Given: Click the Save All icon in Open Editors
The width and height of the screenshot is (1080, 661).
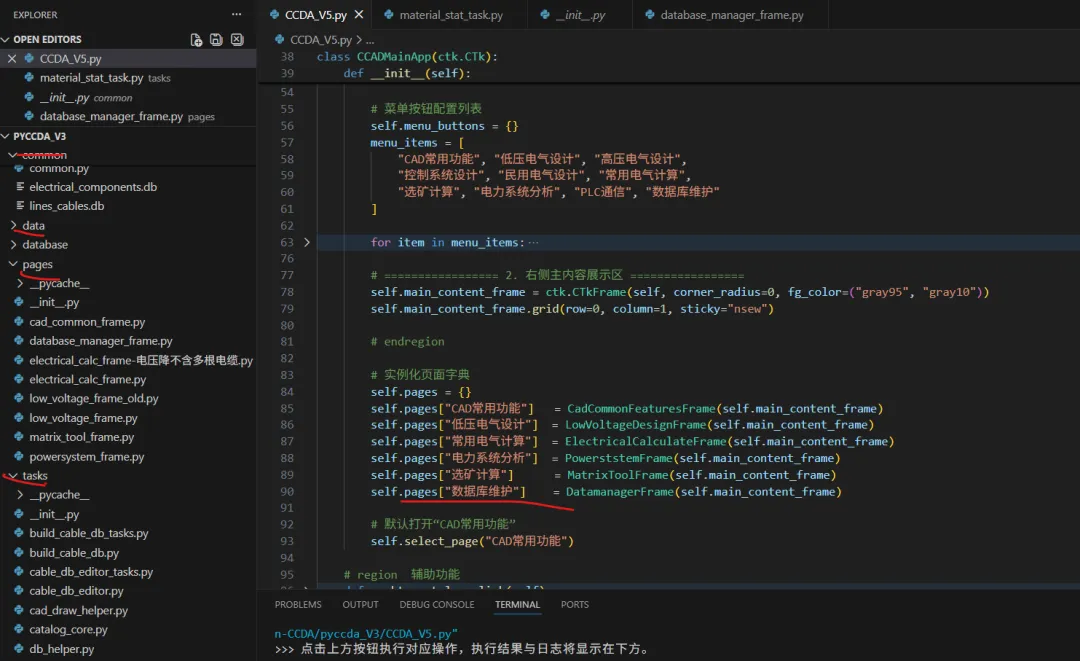Looking at the screenshot, I should [216, 40].
